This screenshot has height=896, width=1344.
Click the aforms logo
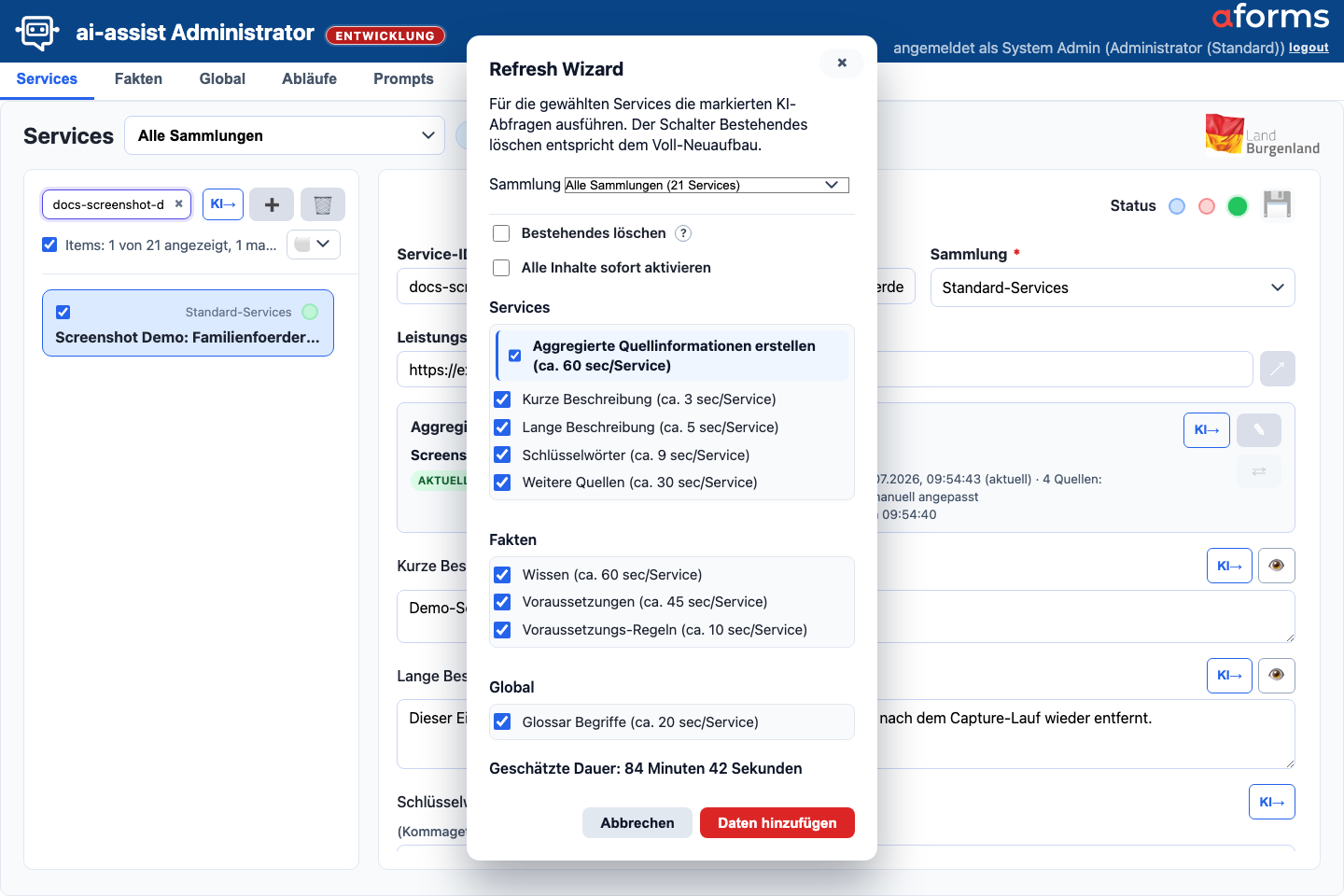tap(1270, 17)
